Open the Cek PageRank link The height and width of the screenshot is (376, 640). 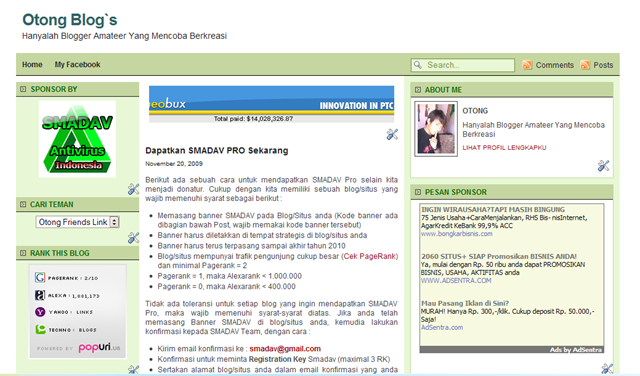(370, 256)
